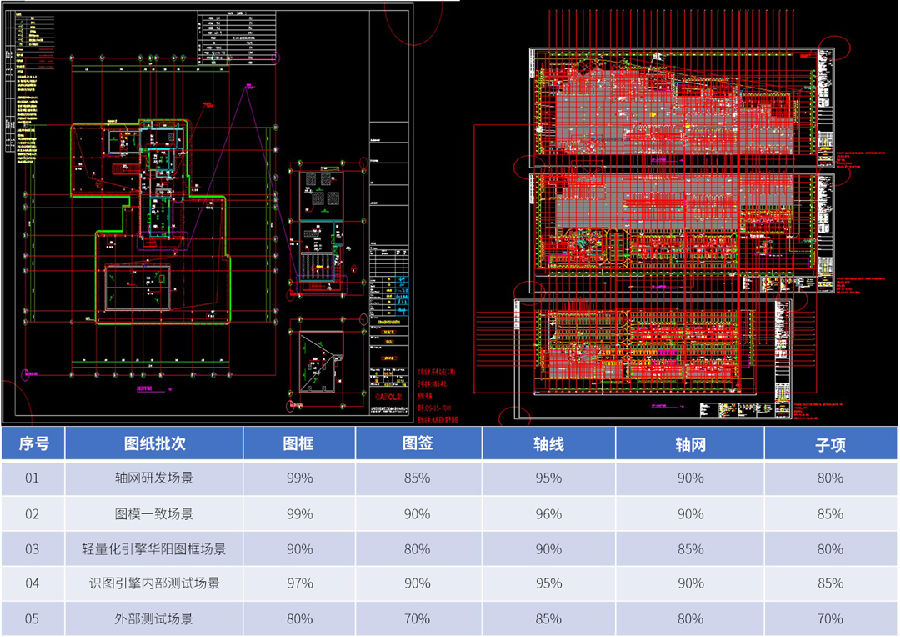
Task: Select the 轴线 column header
Action: coord(548,444)
